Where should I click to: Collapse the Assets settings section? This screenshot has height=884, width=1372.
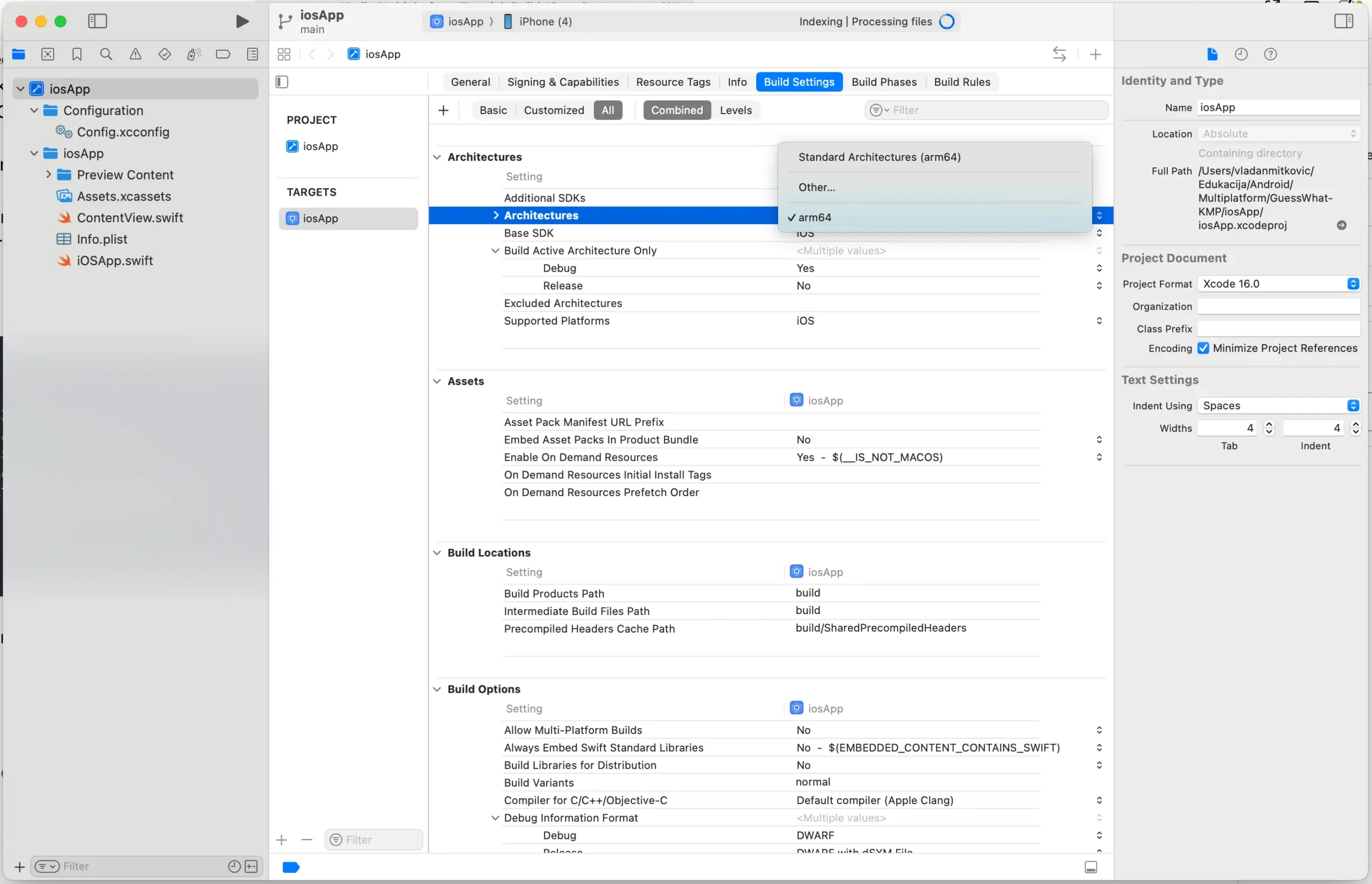tap(437, 381)
